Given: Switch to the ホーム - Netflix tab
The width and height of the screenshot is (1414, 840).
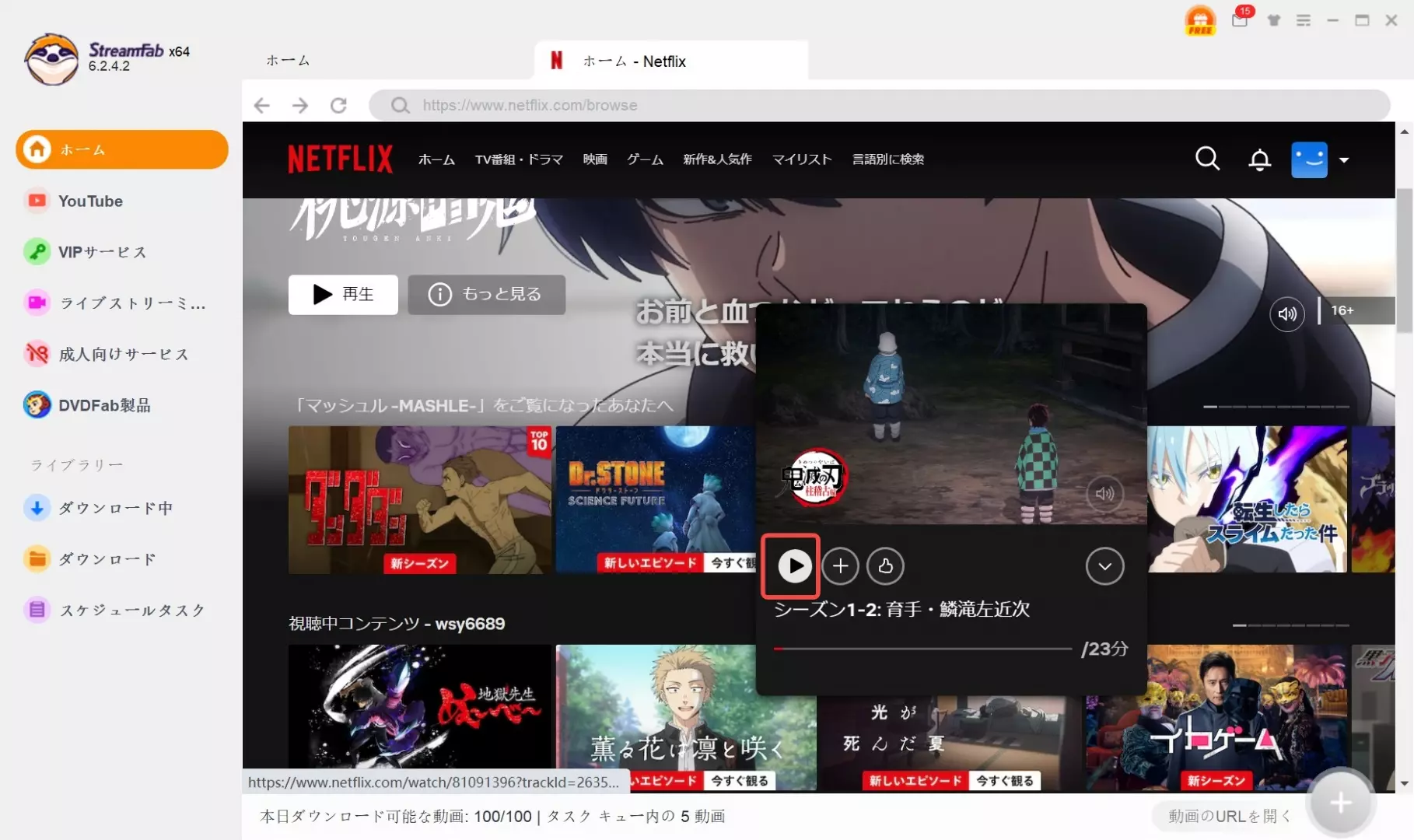Looking at the screenshot, I should pyautogui.click(x=670, y=61).
